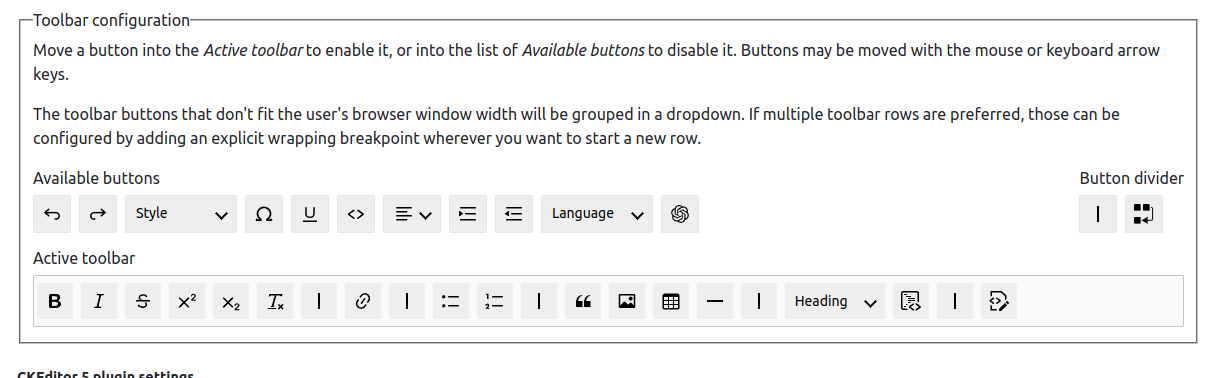Image resolution: width=1217 pixels, height=378 pixels.
Task: Click the Link button in Active toolbar
Action: coord(363,301)
